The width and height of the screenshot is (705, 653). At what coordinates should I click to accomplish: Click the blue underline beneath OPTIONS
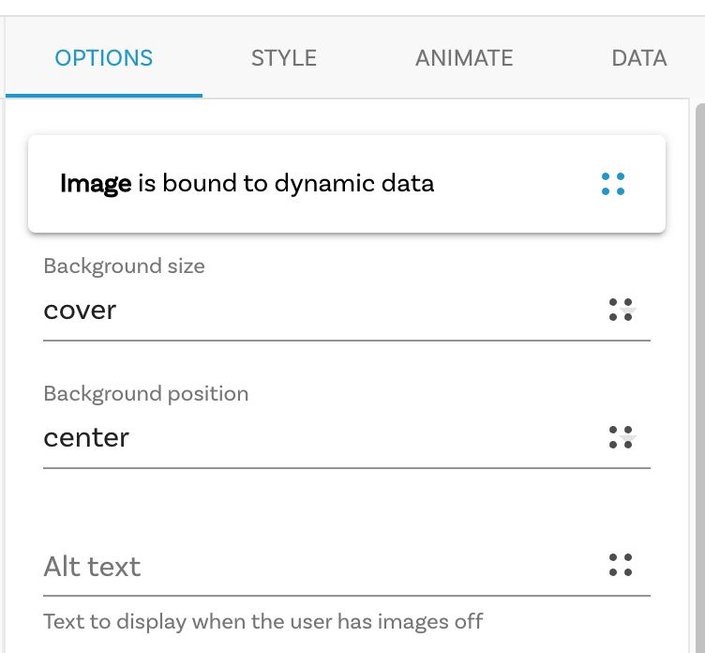pyautogui.click(x=104, y=95)
